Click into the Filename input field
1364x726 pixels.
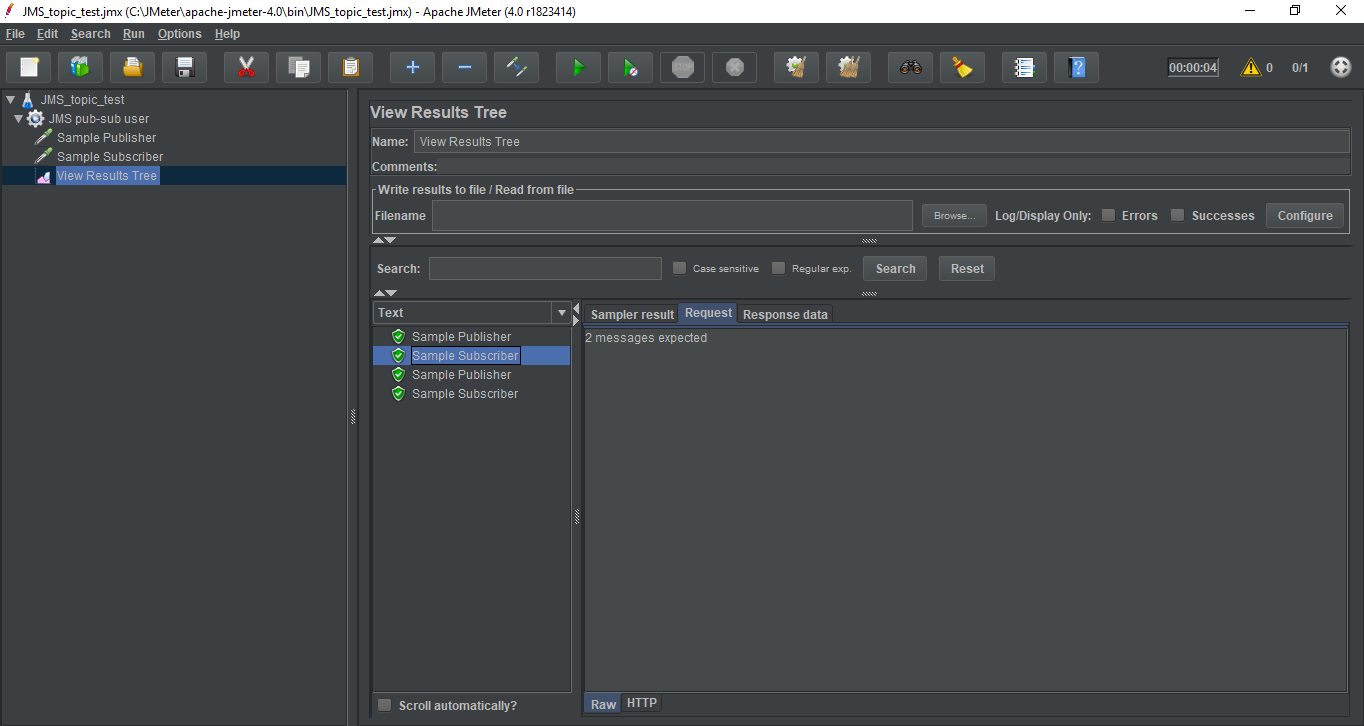[x=671, y=216]
